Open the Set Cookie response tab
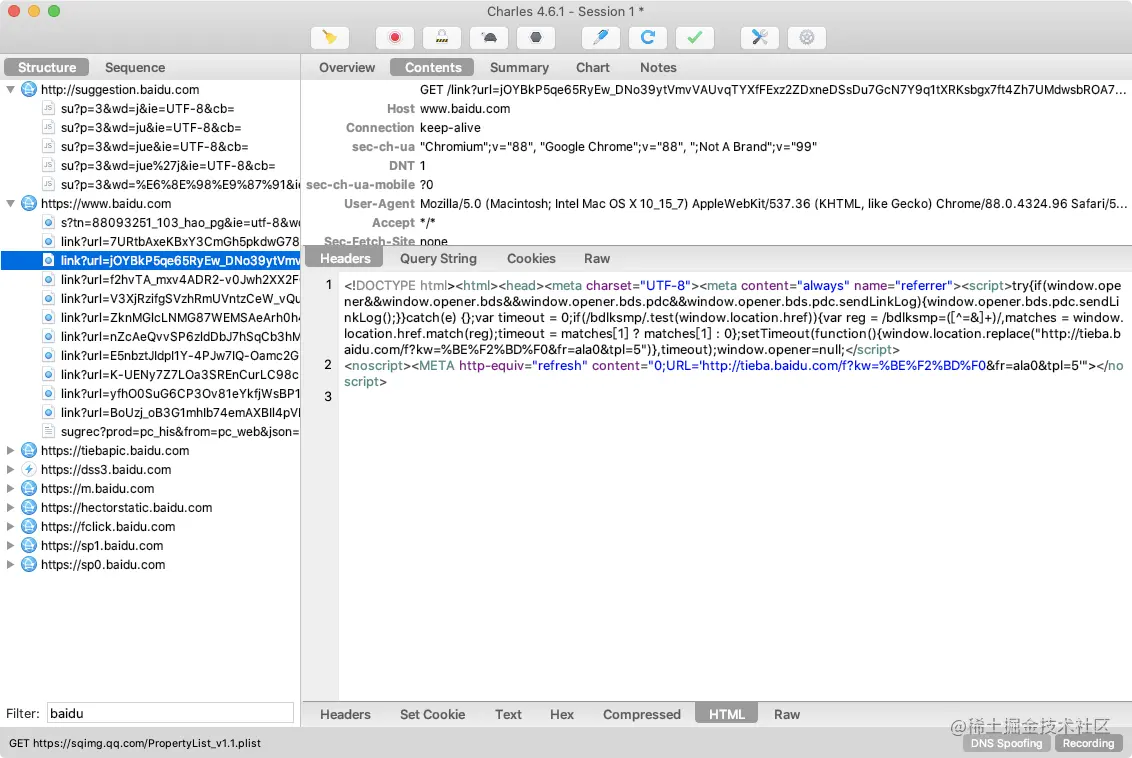1132x758 pixels. [432, 714]
